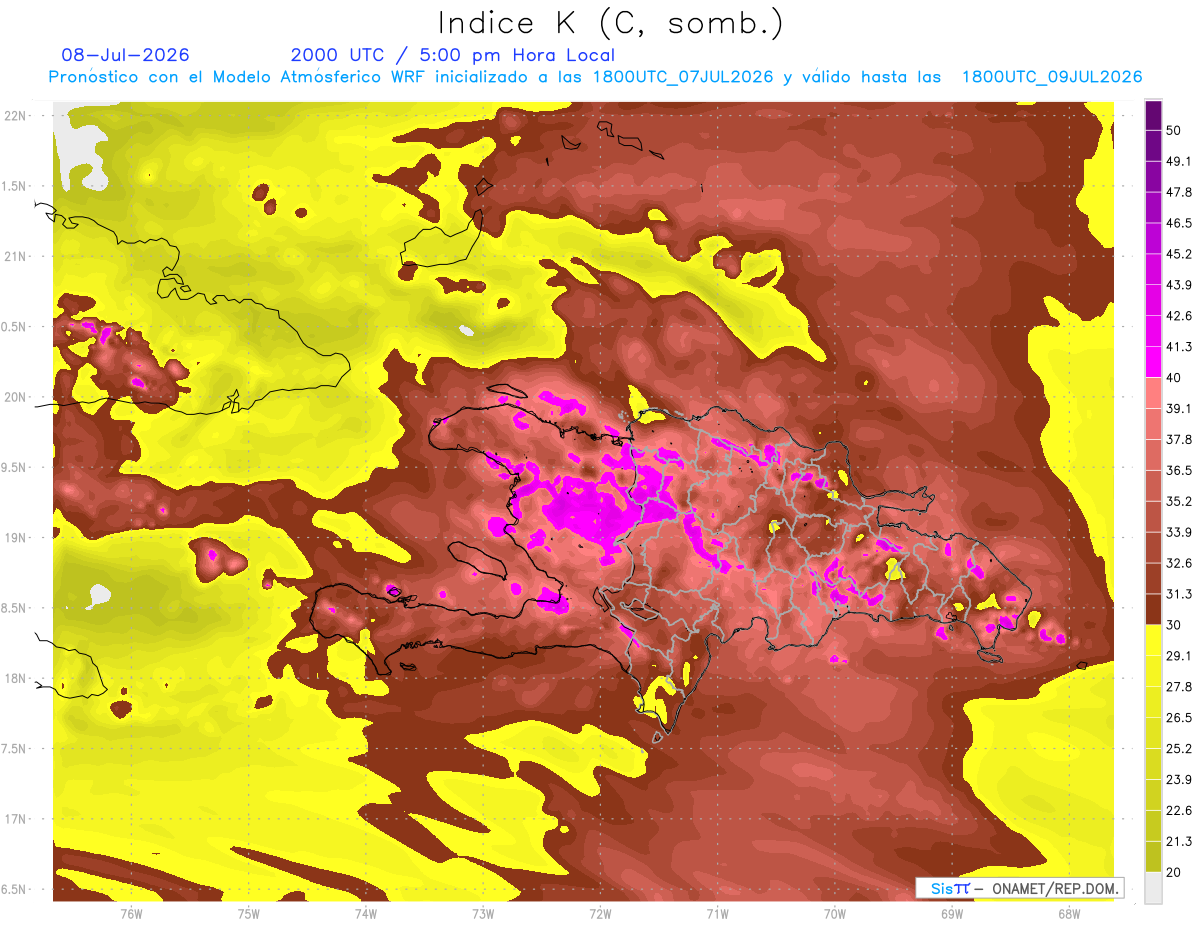This screenshot has width=1200, height=927.
Task: Click the '19N' latitude label
Action: (x=17, y=538)
